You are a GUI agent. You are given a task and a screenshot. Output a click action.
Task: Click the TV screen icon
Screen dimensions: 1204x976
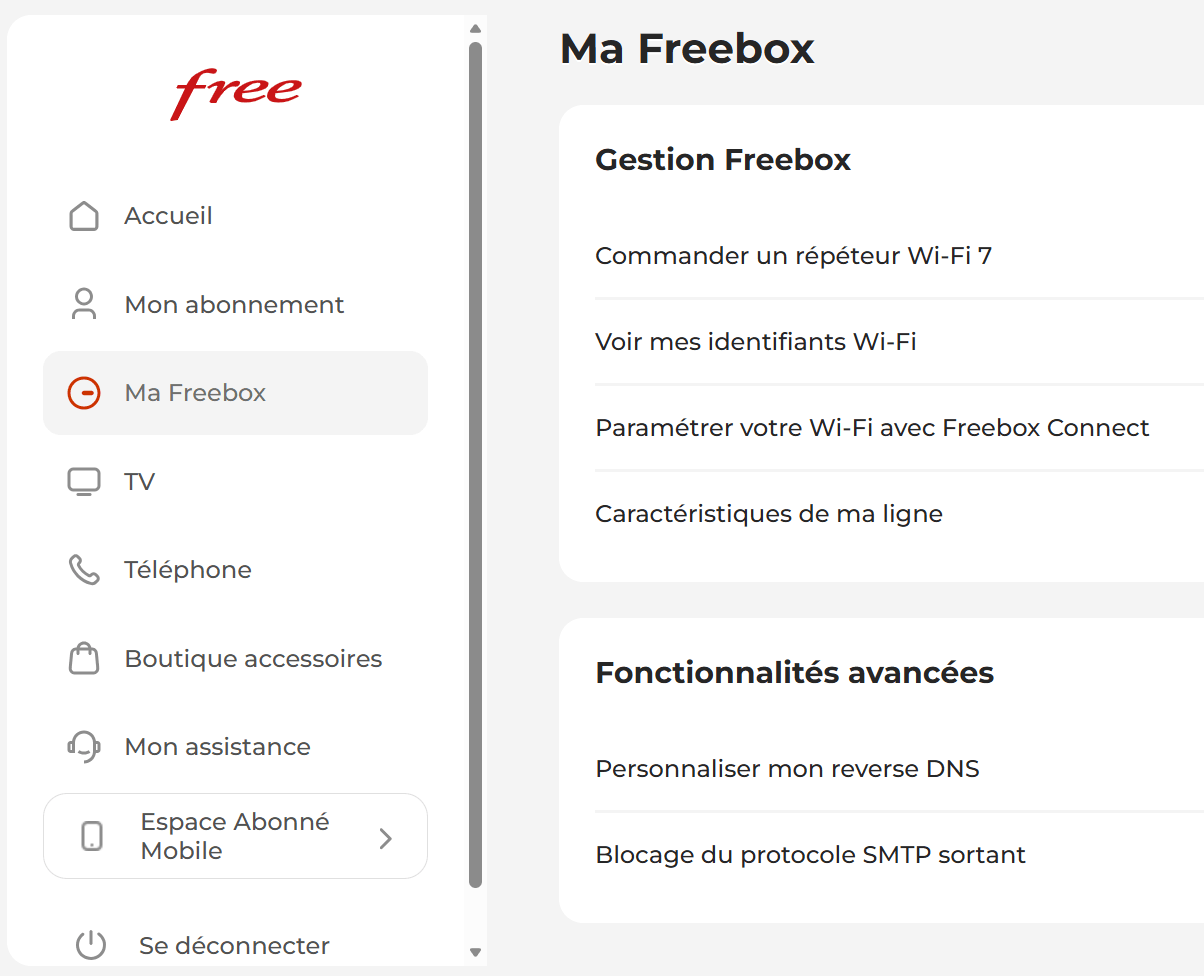click(84, 481)
